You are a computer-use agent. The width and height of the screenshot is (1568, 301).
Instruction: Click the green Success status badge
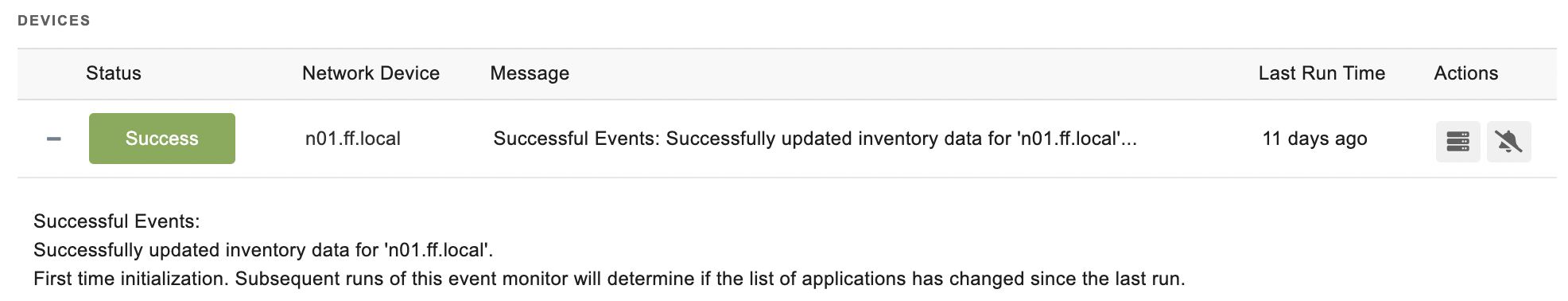162,139
